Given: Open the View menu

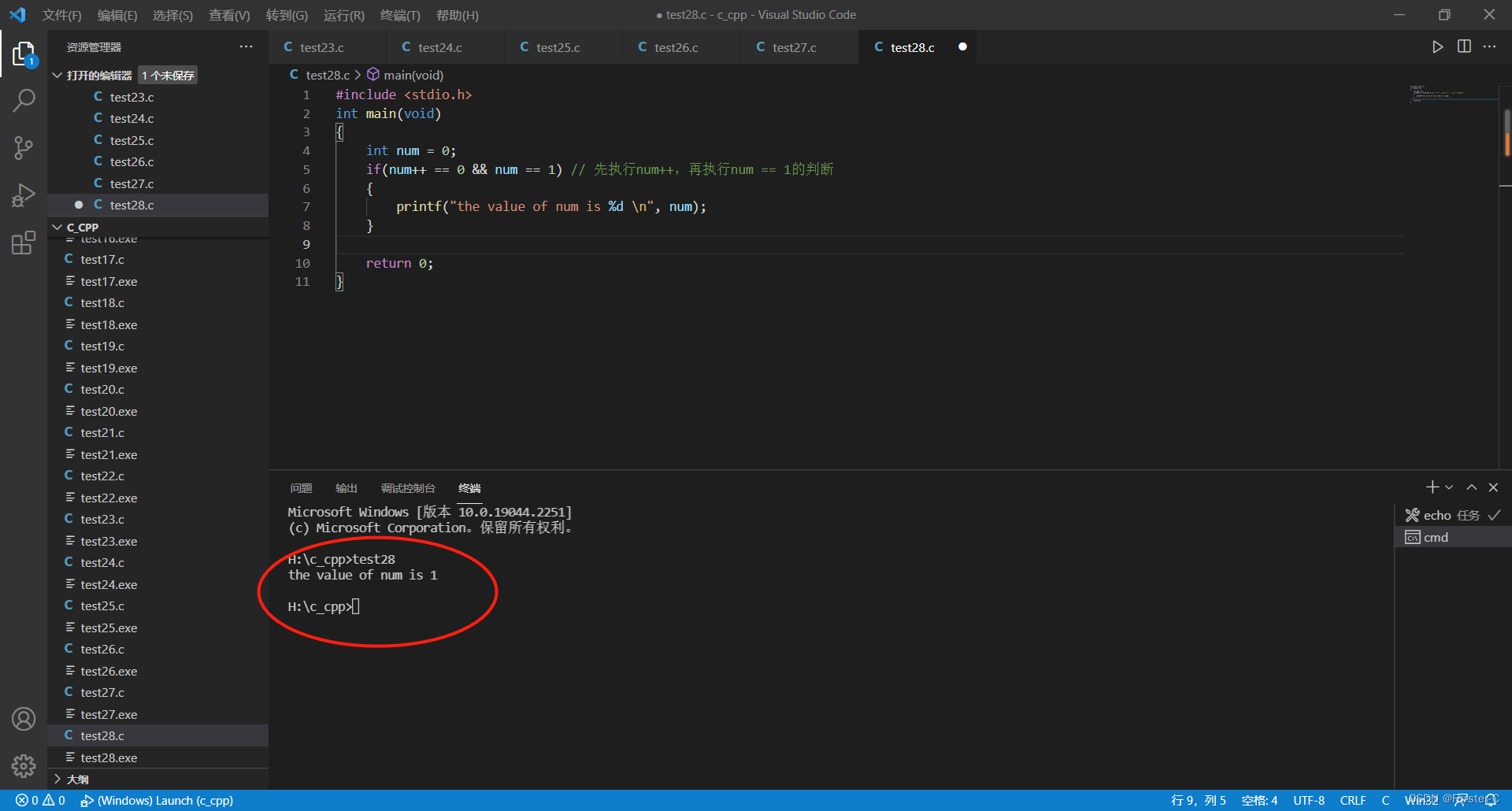Looking at the screenshot, I should point(229,15).
